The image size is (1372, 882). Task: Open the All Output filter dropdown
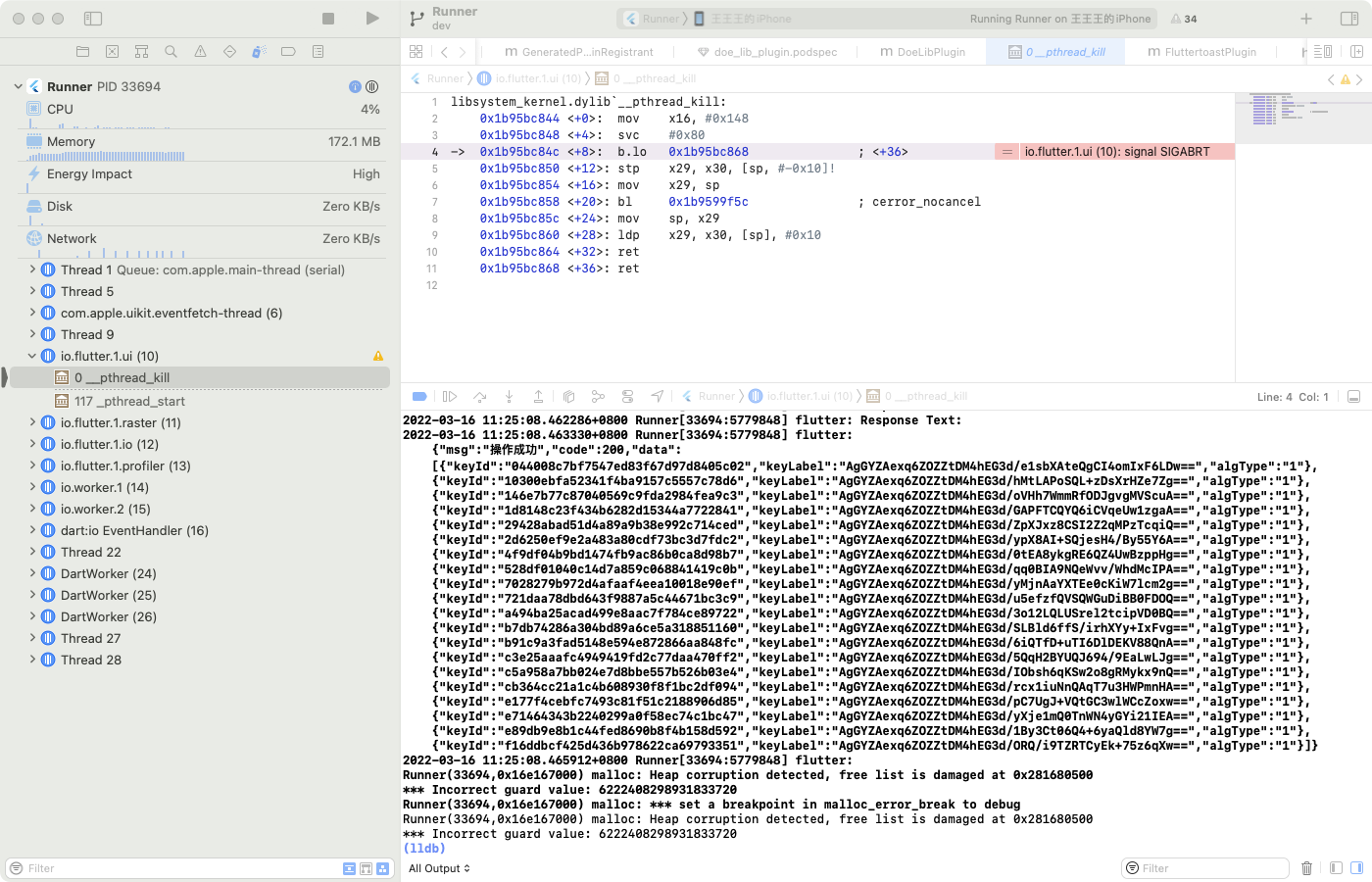438,867
